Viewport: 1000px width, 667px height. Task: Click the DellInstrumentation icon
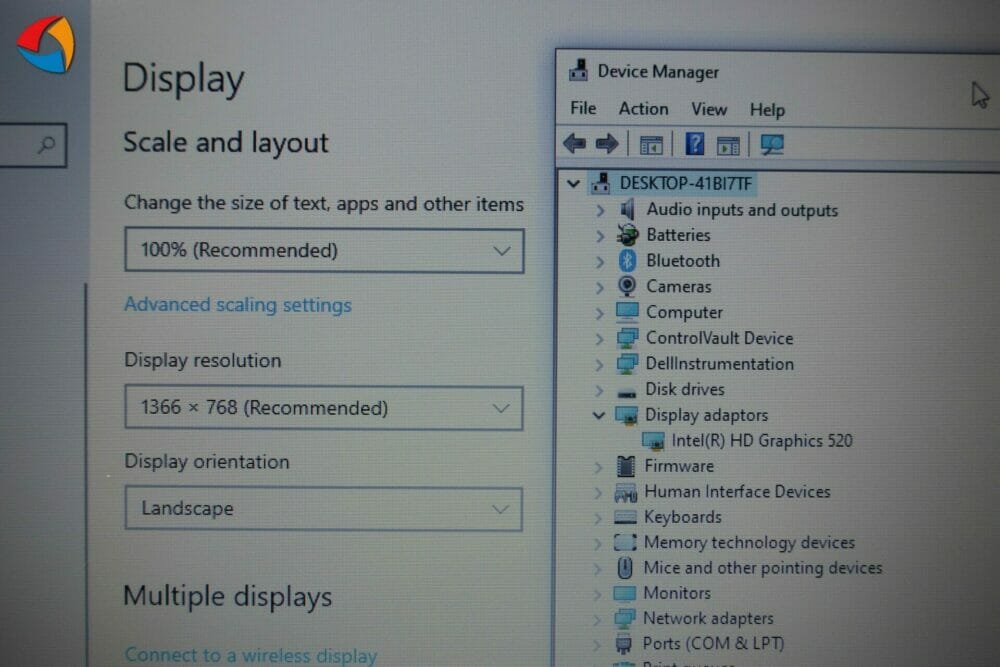click(x=628, y=363)
